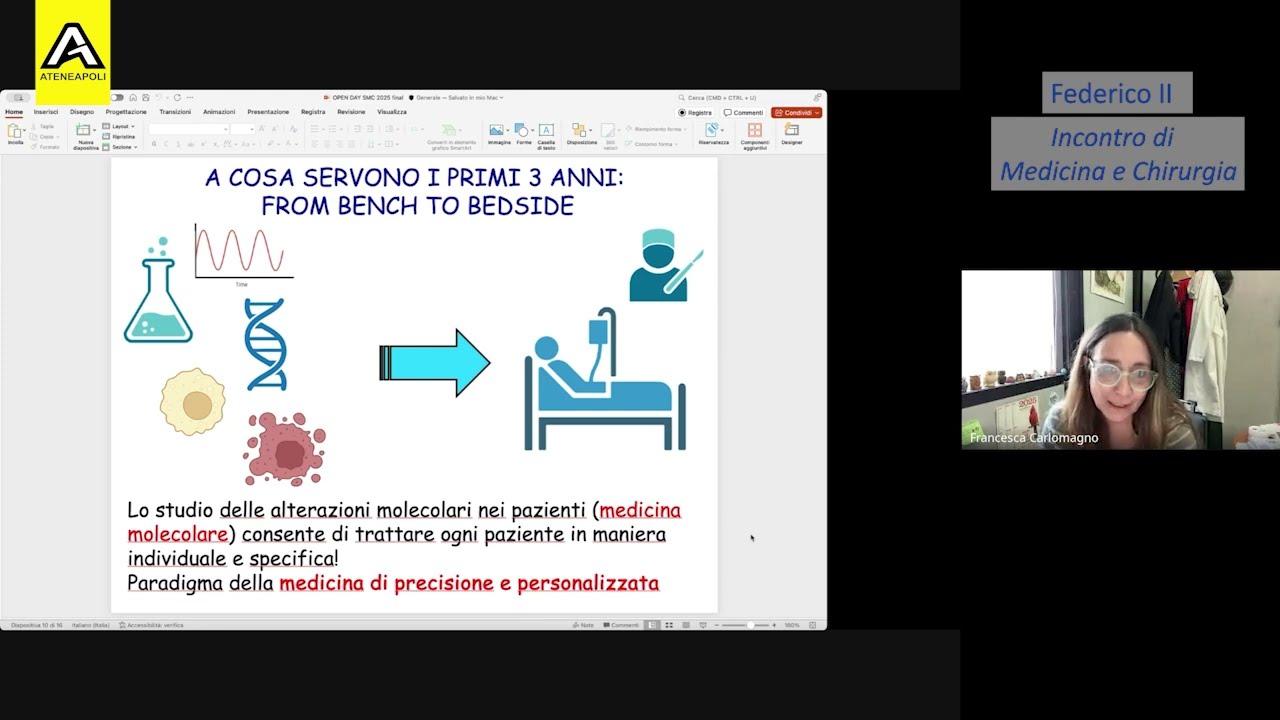Open the font size combo box
The image size is (1280, 720).
click(243, 129)
